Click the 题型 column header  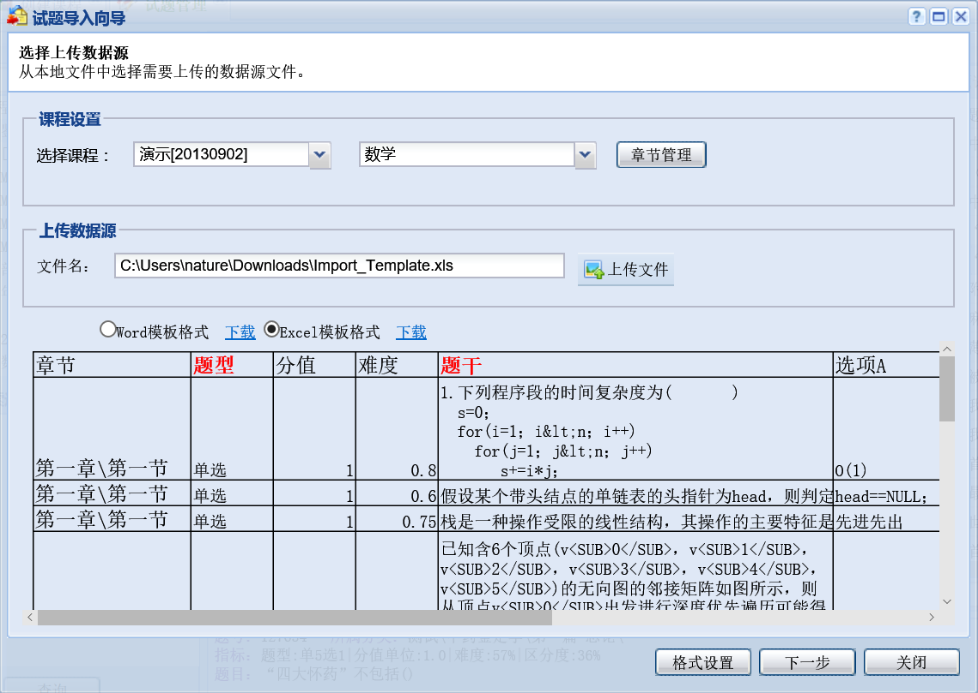pyautogui.click(x=213, y=365)
